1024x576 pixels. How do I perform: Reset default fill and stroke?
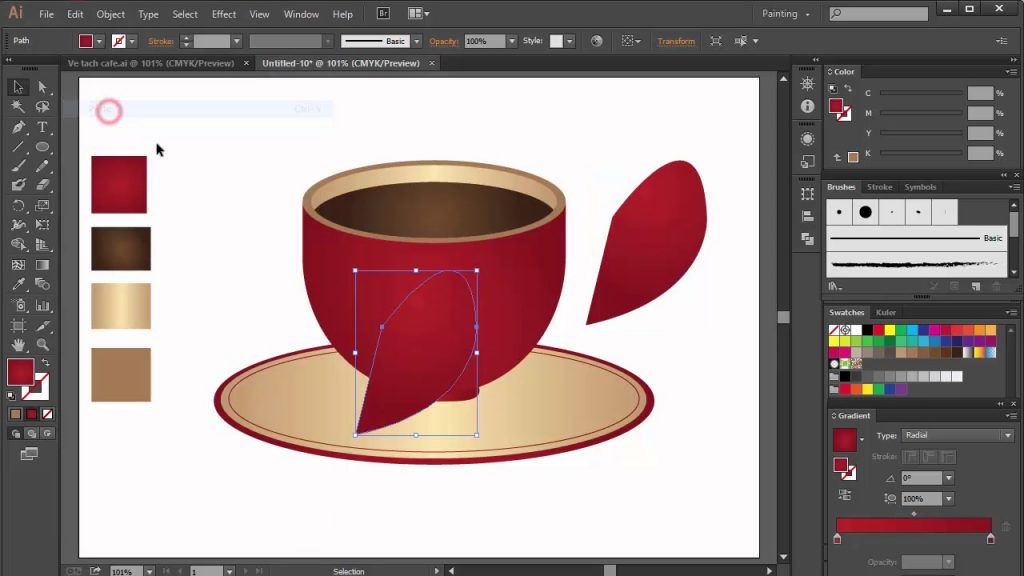[x=12, y=396]
